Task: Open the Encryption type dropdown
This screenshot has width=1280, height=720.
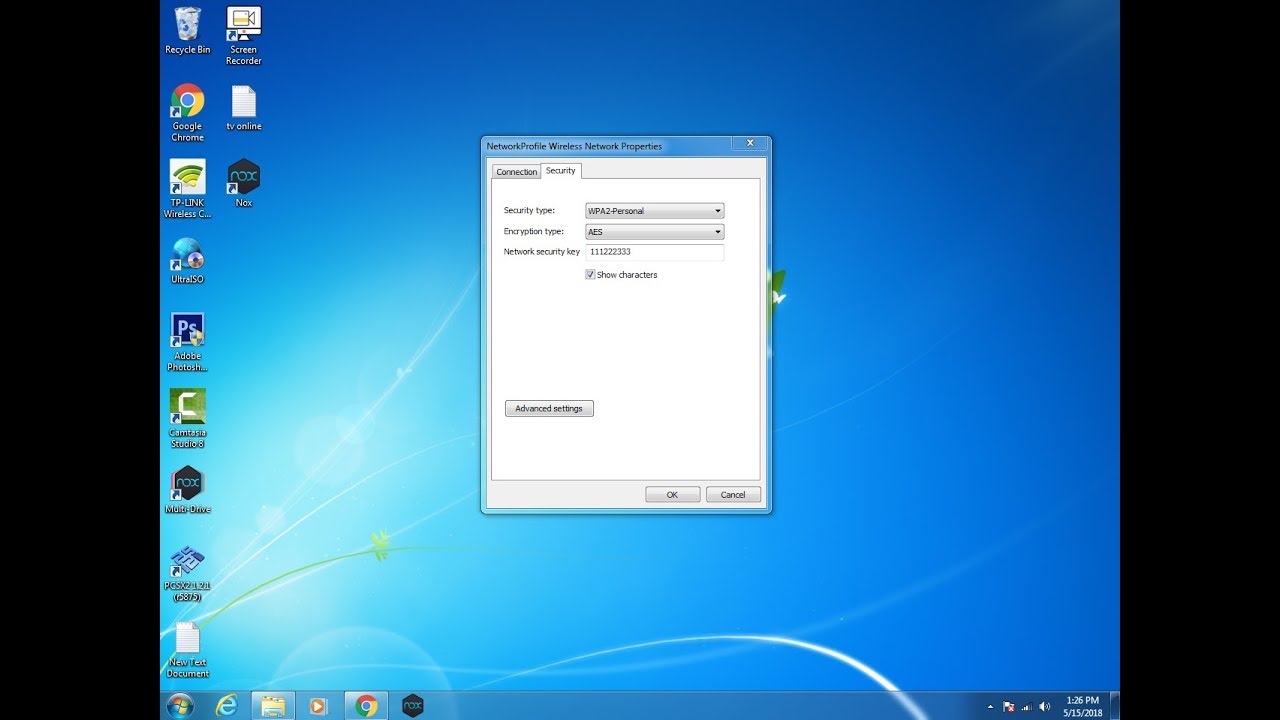Action: [x=654, y=232]
